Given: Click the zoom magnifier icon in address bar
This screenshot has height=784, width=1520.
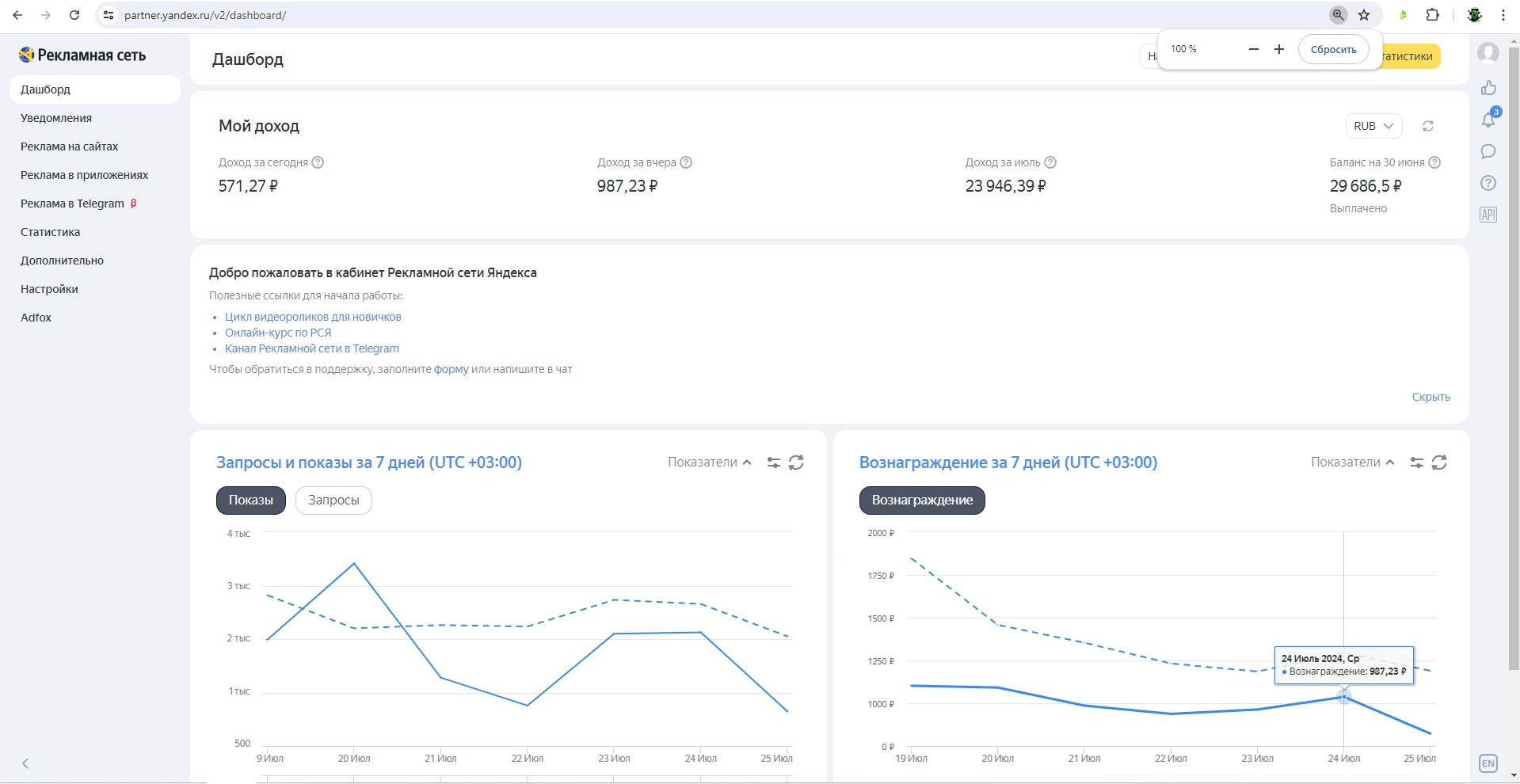Looking at the screenshot, I should click(1338, 15).
